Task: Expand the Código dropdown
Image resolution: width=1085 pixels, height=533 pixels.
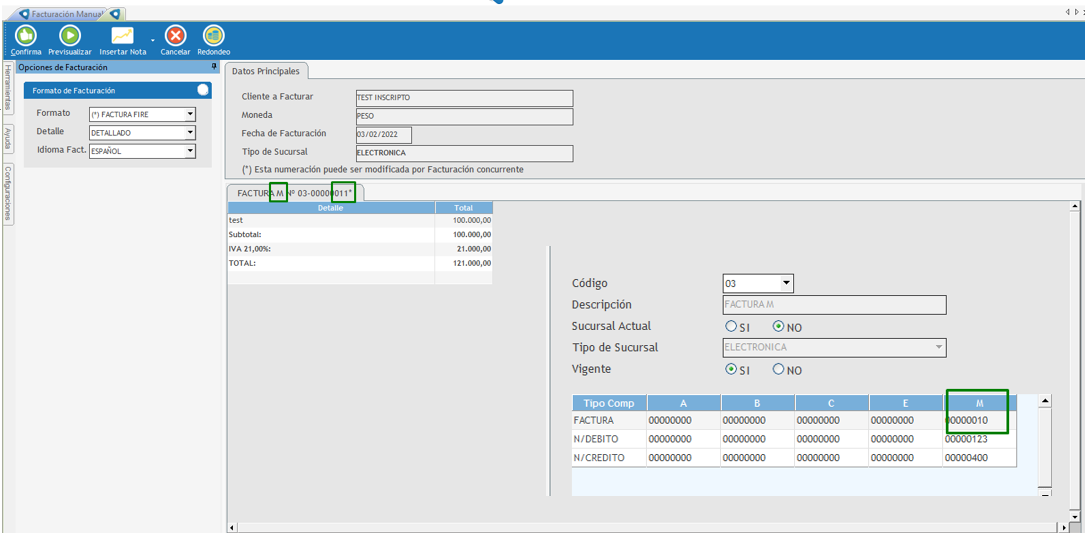Action: point(786,284)
